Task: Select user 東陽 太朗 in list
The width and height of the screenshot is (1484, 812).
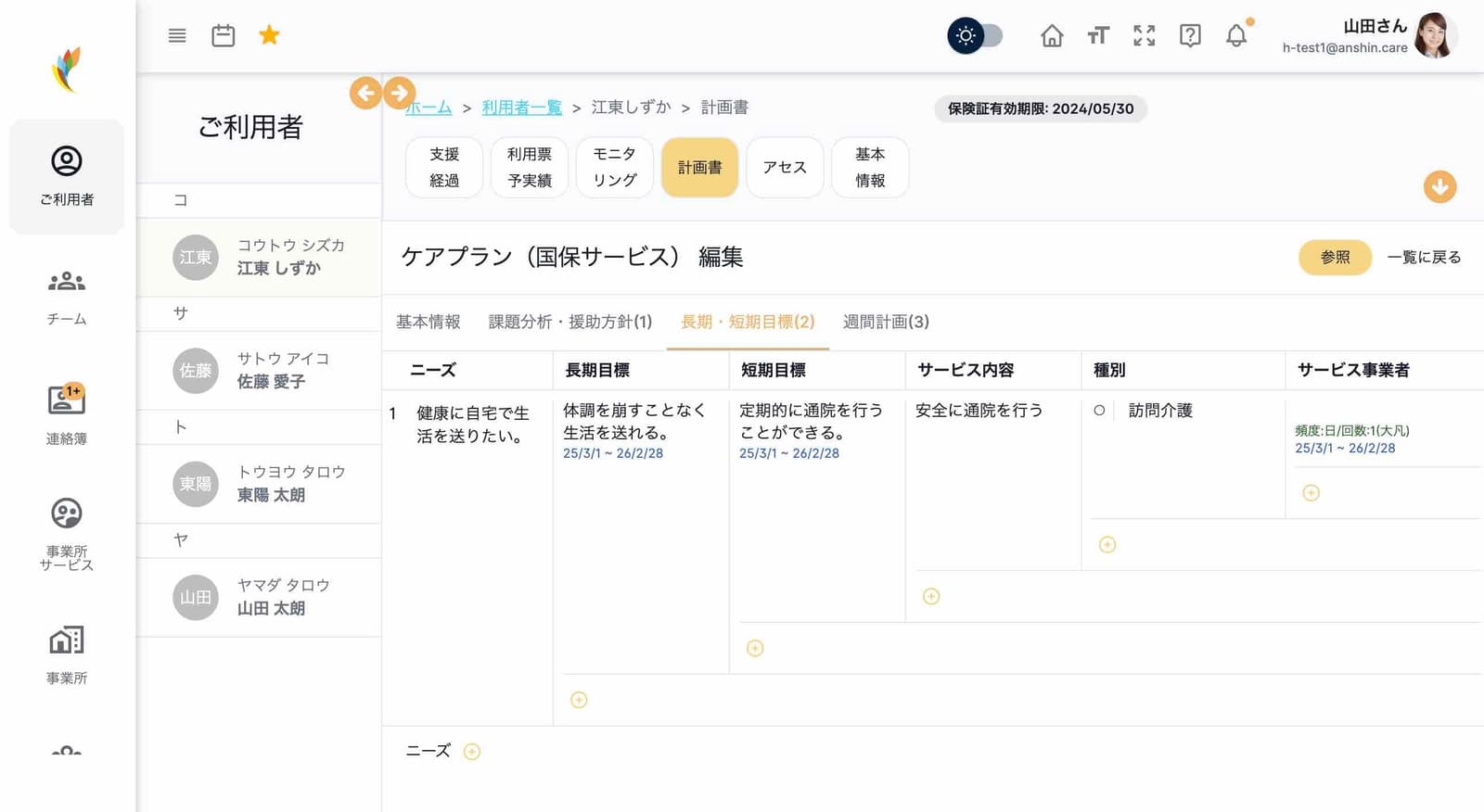Action: pyautogui.click(x=259, y=484)
